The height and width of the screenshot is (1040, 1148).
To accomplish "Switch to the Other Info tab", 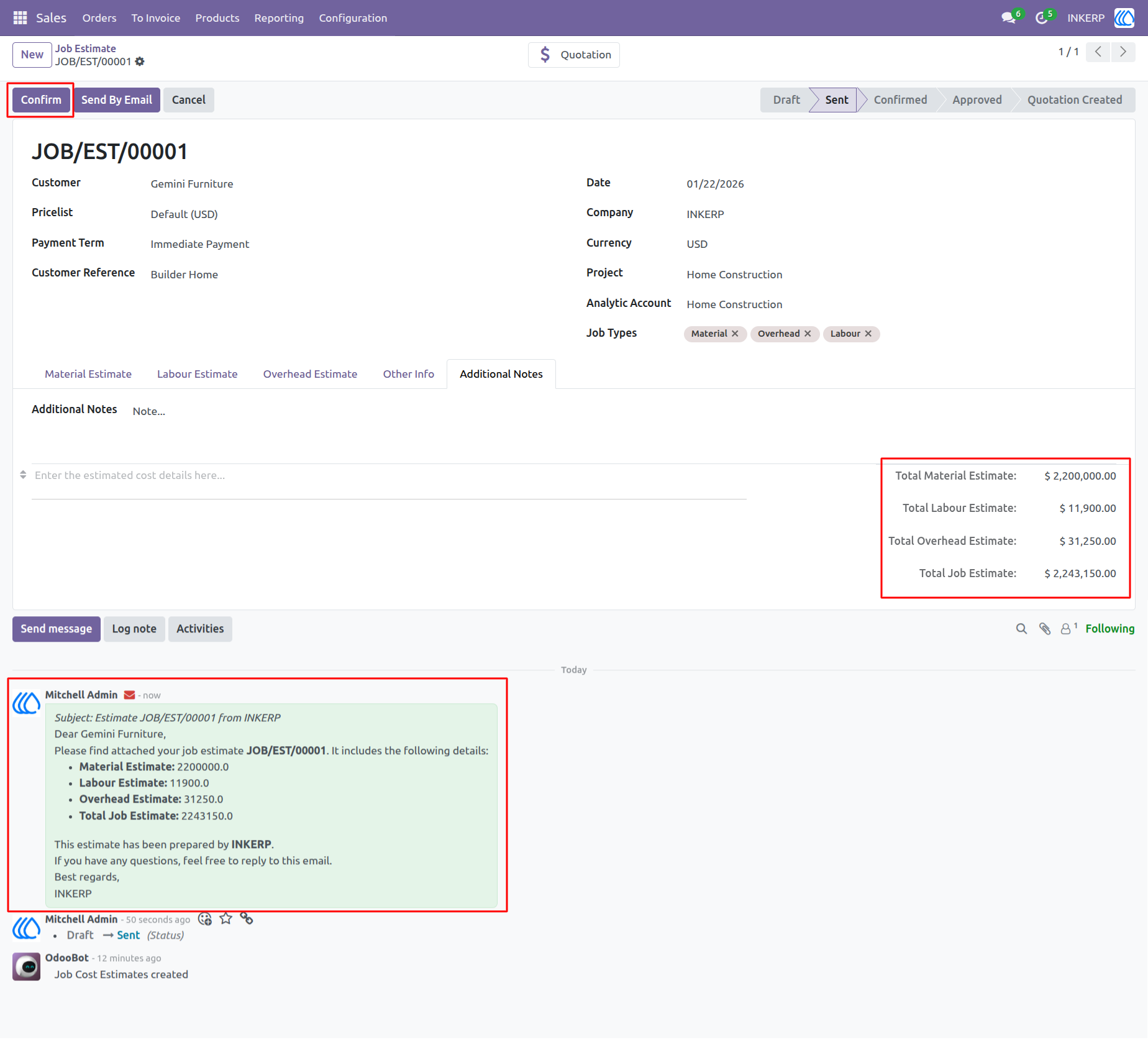I will [x=408, y=374].
